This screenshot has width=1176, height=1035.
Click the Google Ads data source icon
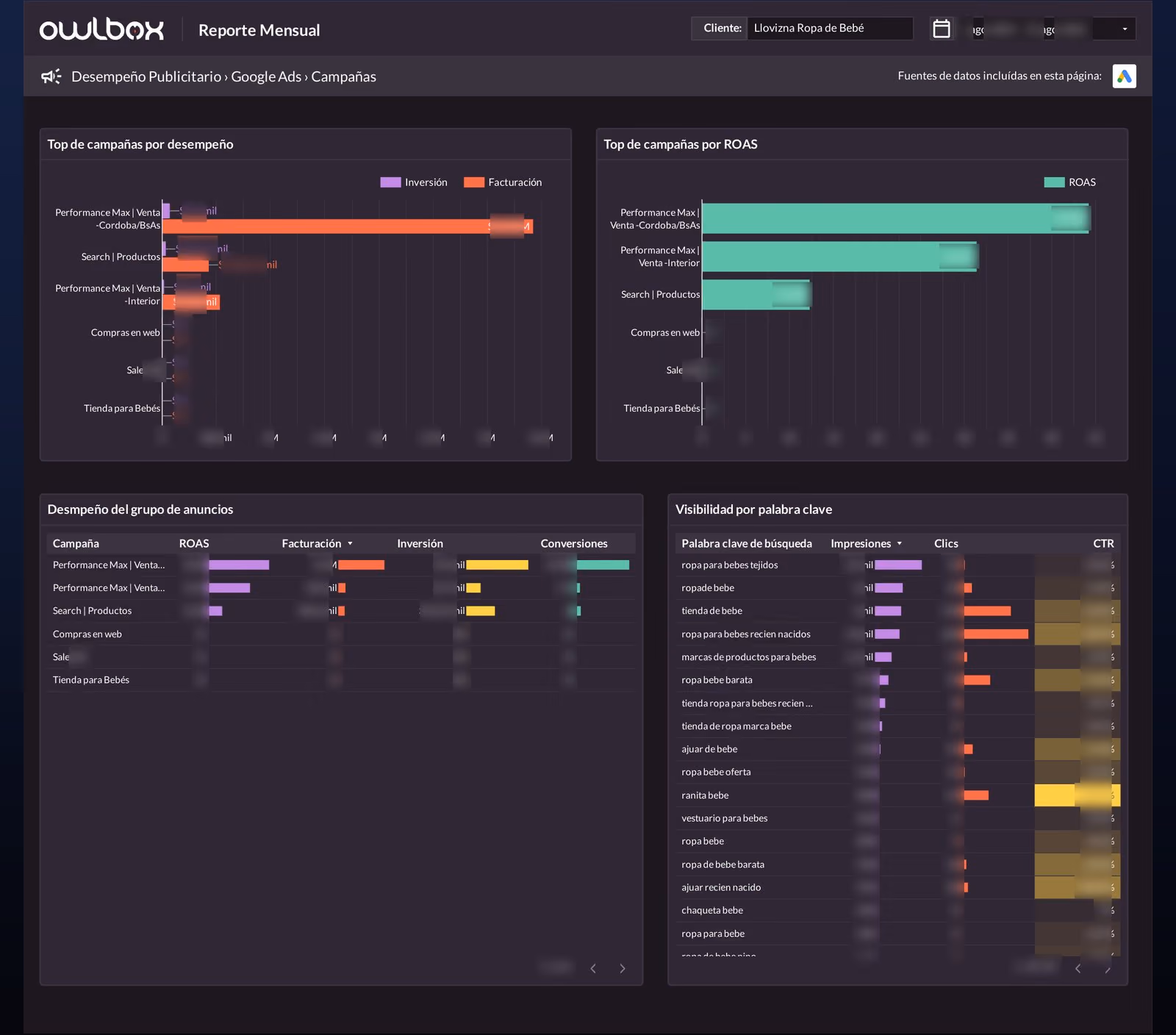point(1124,76)
